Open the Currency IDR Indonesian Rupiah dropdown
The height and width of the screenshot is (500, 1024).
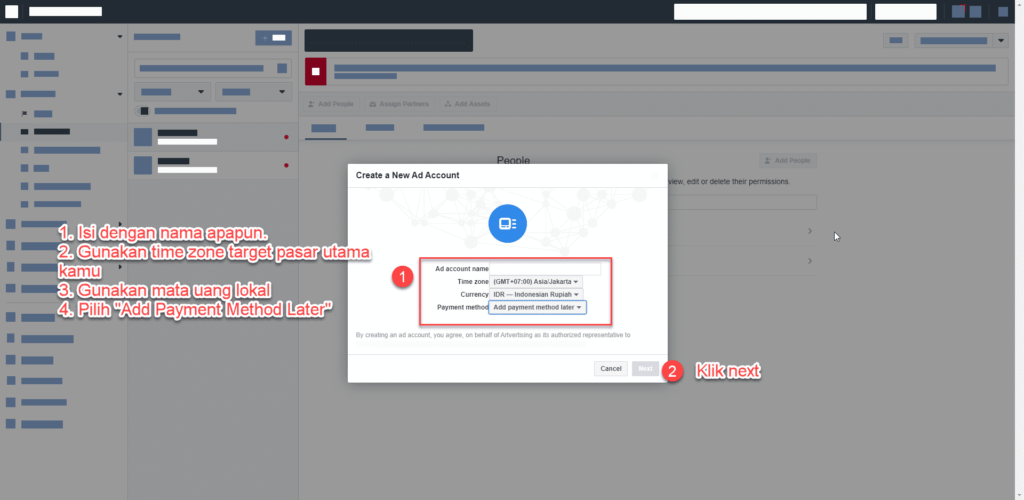(x=536, y=295)
